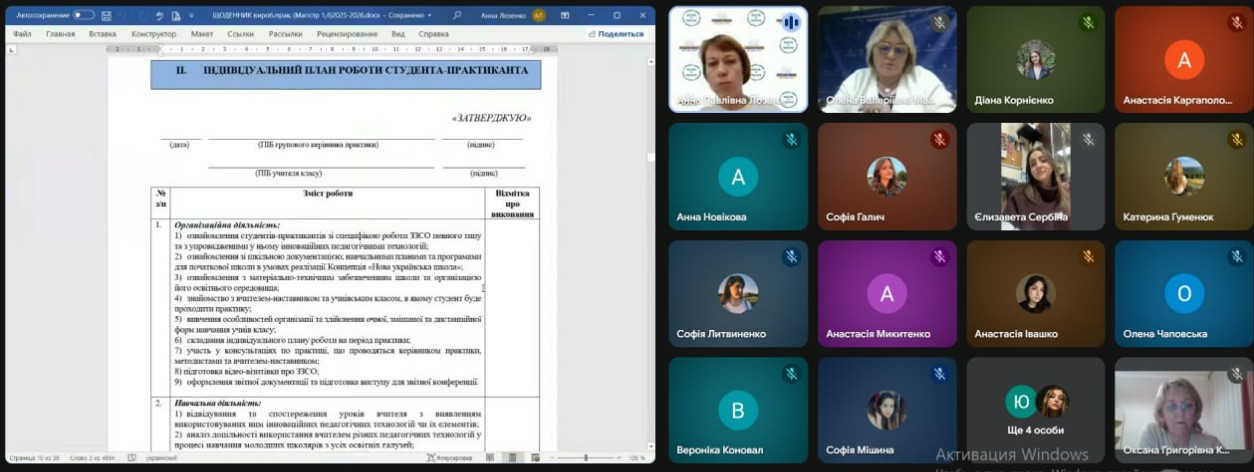Click the ribbon display options icon
1254x472 pixels.
566,15
